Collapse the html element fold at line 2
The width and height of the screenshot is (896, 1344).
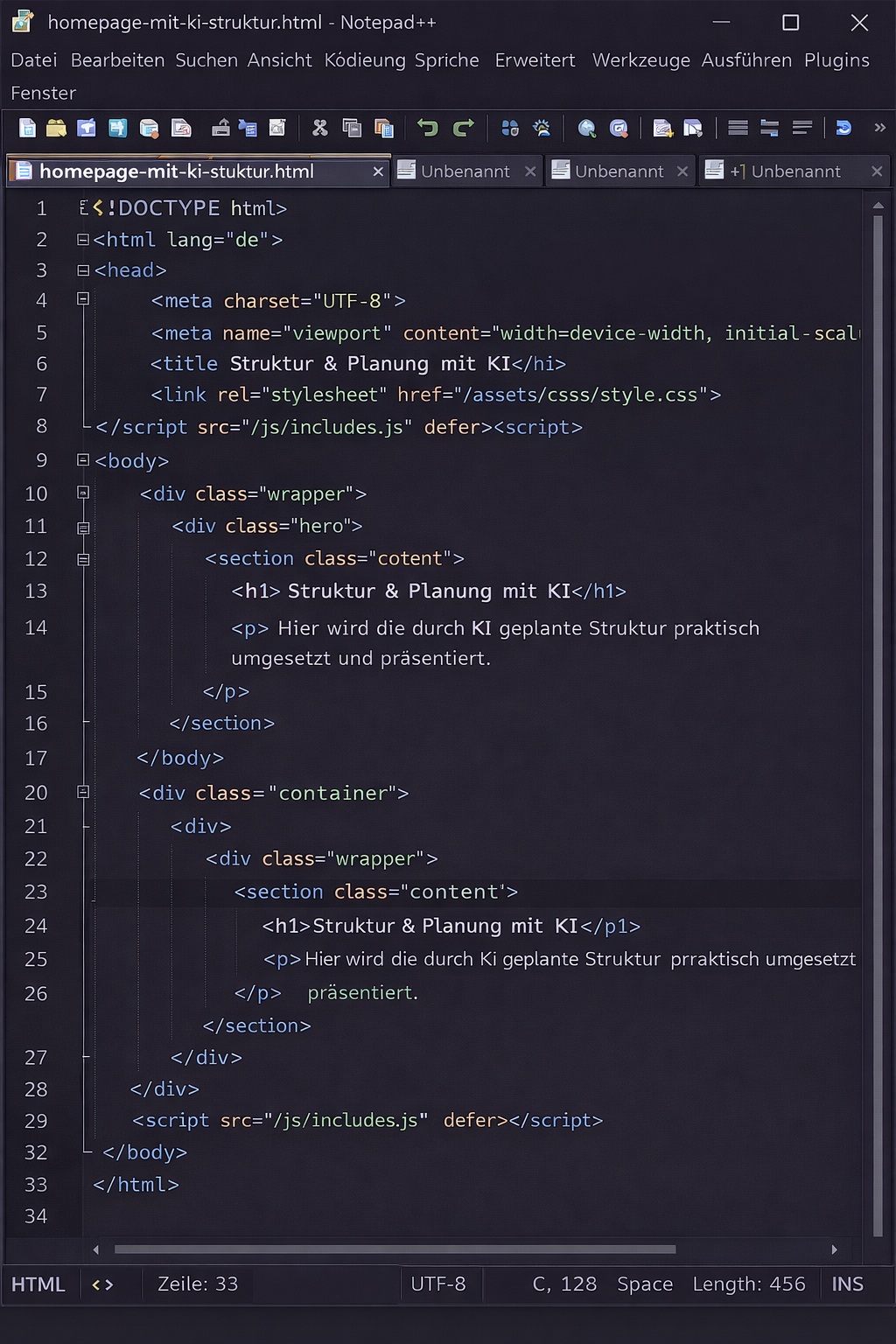pyautogui.click(x=82, y=238)
